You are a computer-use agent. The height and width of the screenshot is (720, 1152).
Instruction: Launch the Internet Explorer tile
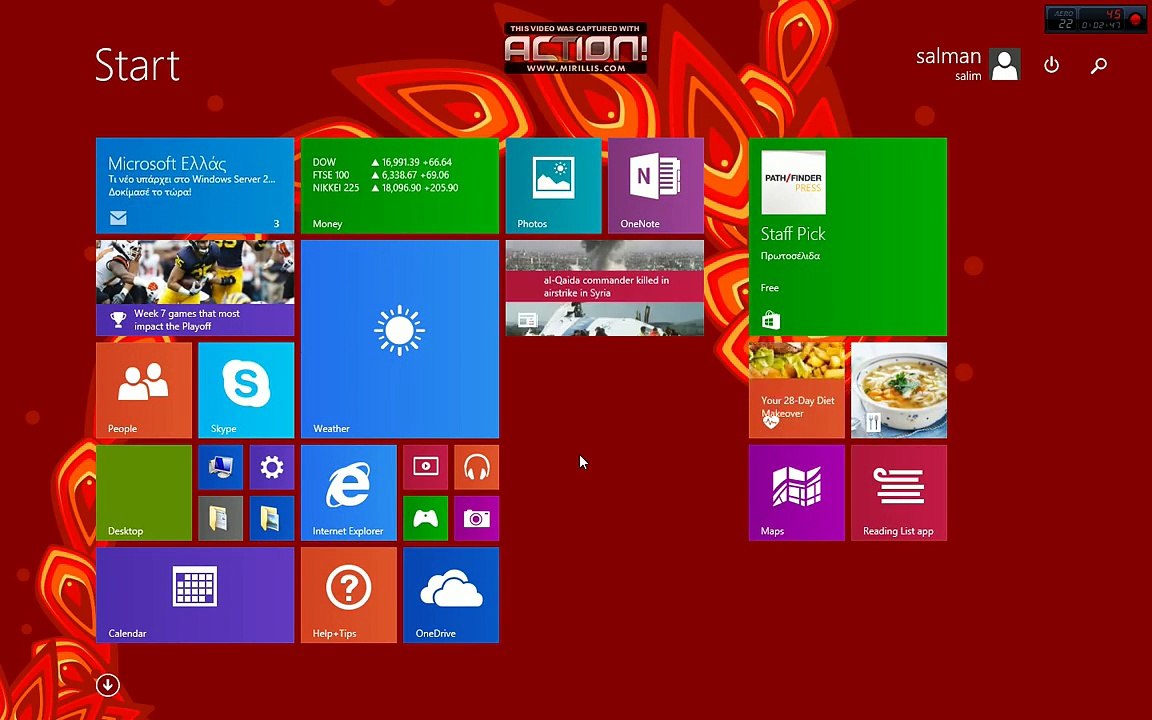[x=349, y=493]
